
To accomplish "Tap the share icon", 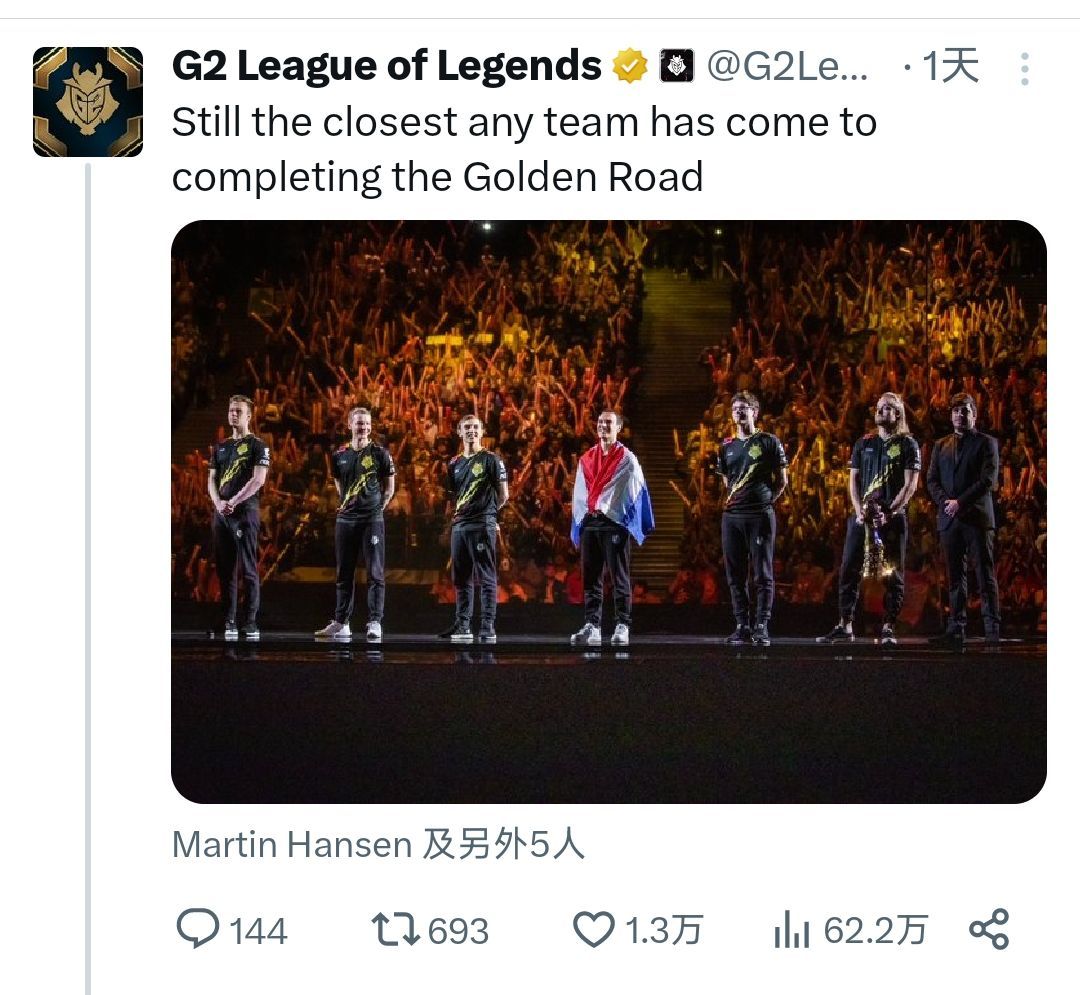I will click(989, 929).
